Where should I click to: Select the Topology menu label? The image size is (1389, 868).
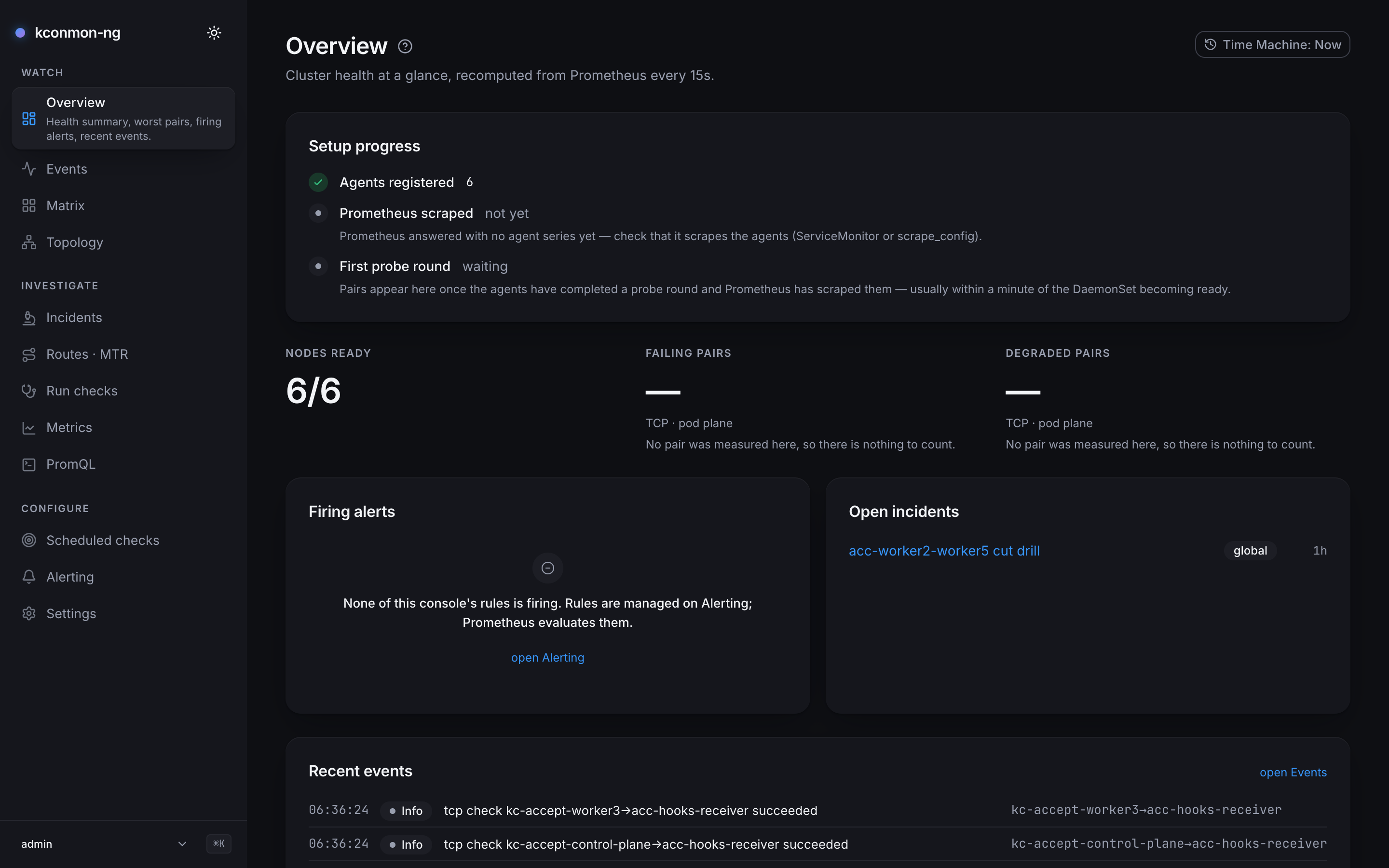pyautogui.click(x=75, y=242)
